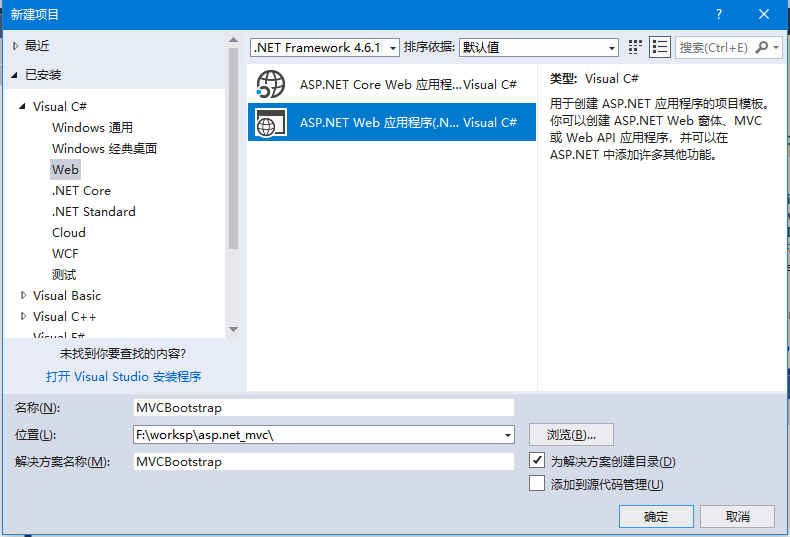Select the Web category under Visual C#
This screenshot has width=790, height=537.
(x=65, y=169)
